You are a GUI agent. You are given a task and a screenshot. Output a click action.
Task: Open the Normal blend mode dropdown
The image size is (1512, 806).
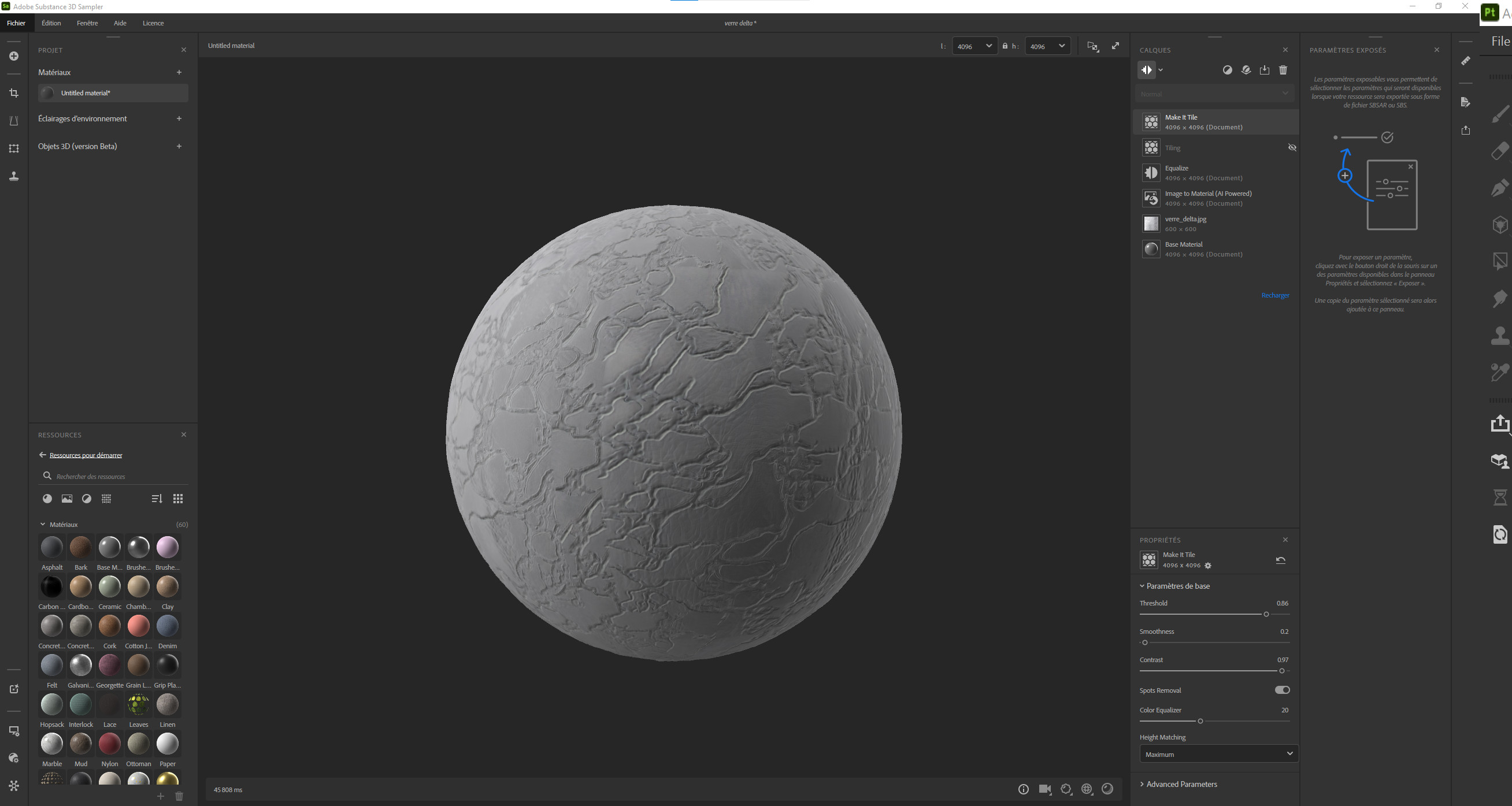point(1214,93)
